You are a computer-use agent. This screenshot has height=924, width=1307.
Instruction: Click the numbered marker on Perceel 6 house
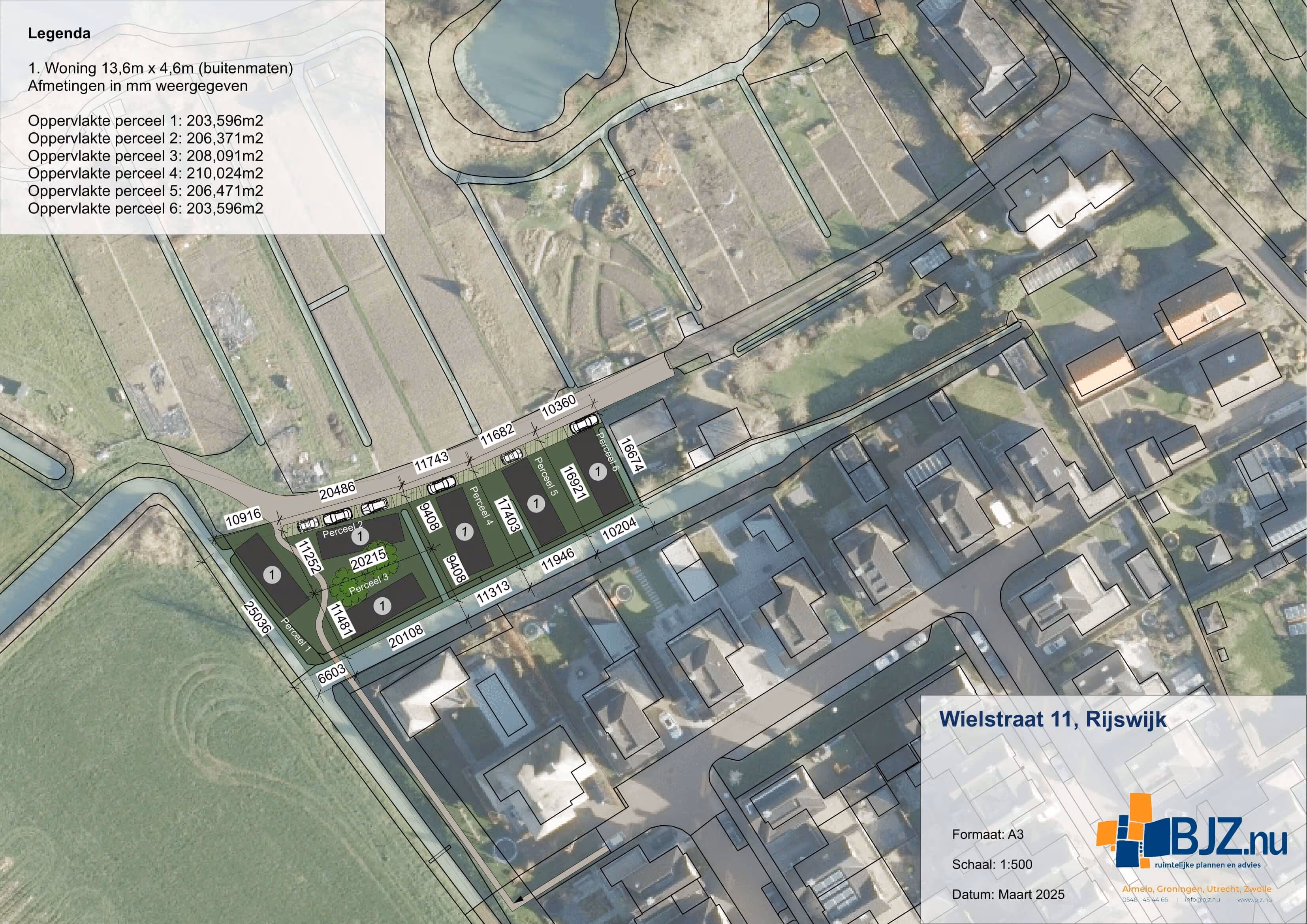598,471
